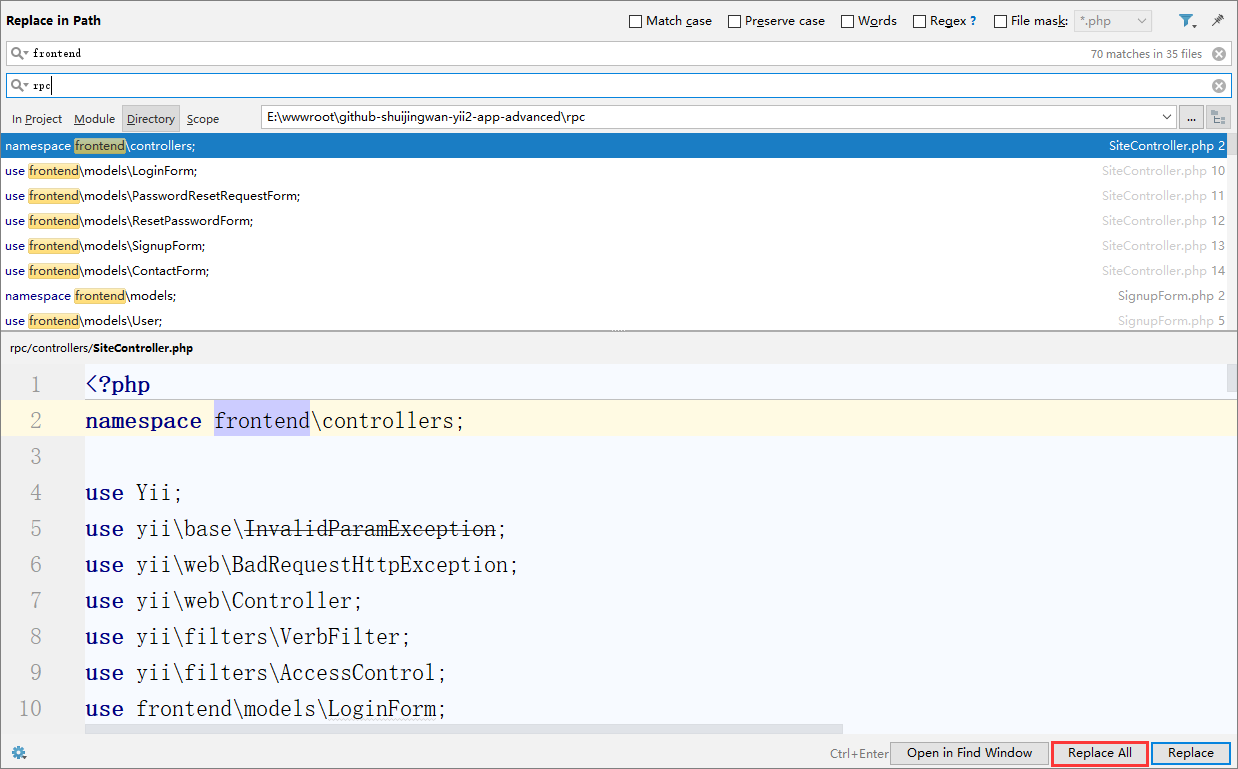The height and width of the screenshot is (769, 1238).
Task: Toggle the File mask checkbox
Action: coord(1000,21)
